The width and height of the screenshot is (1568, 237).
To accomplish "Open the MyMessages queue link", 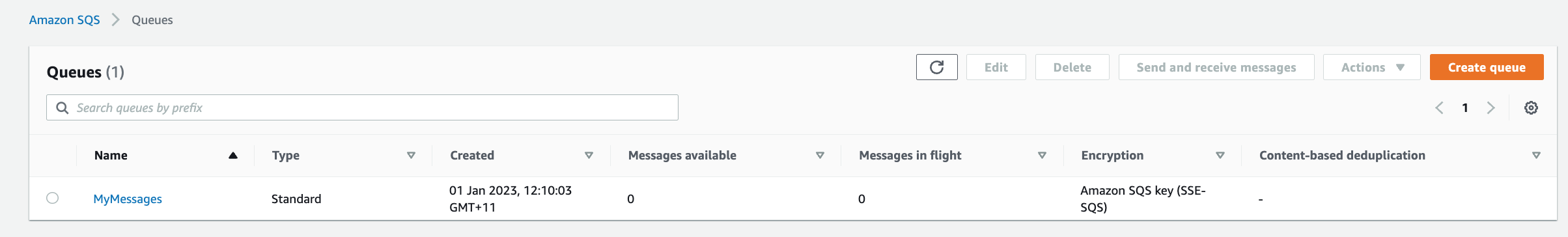I will (128, 199).
